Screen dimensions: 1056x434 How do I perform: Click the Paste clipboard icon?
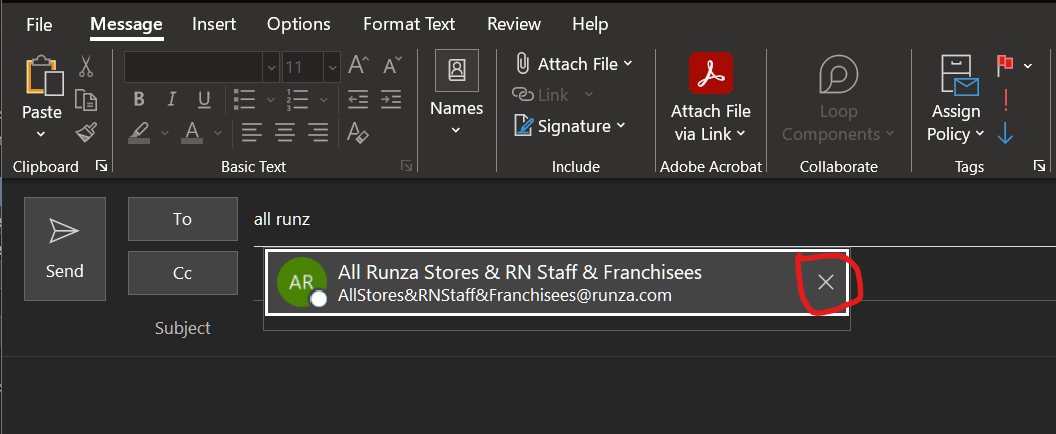point(44,75)
